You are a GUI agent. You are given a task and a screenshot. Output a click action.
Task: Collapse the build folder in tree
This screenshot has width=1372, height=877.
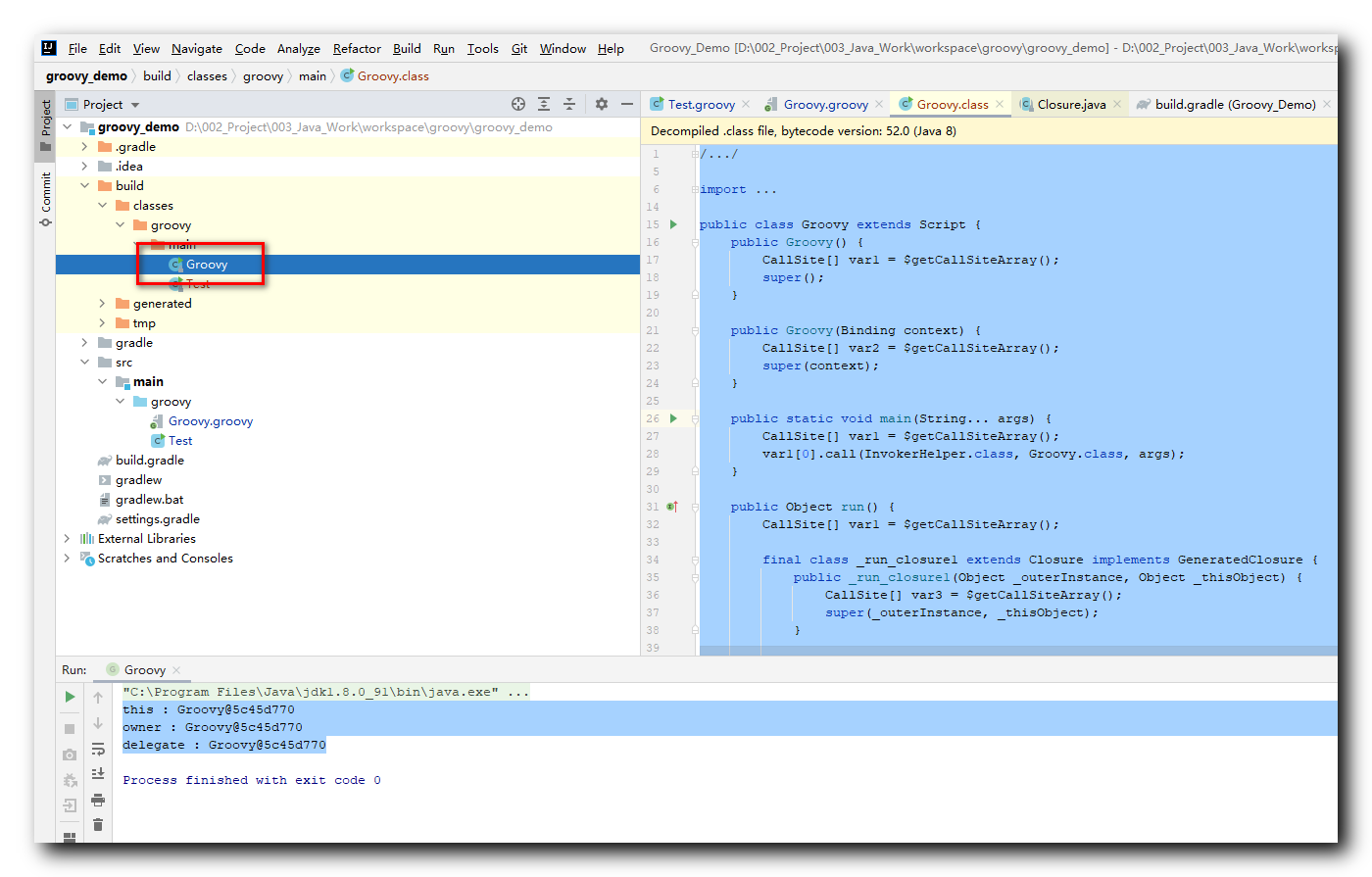coord(85,185)
